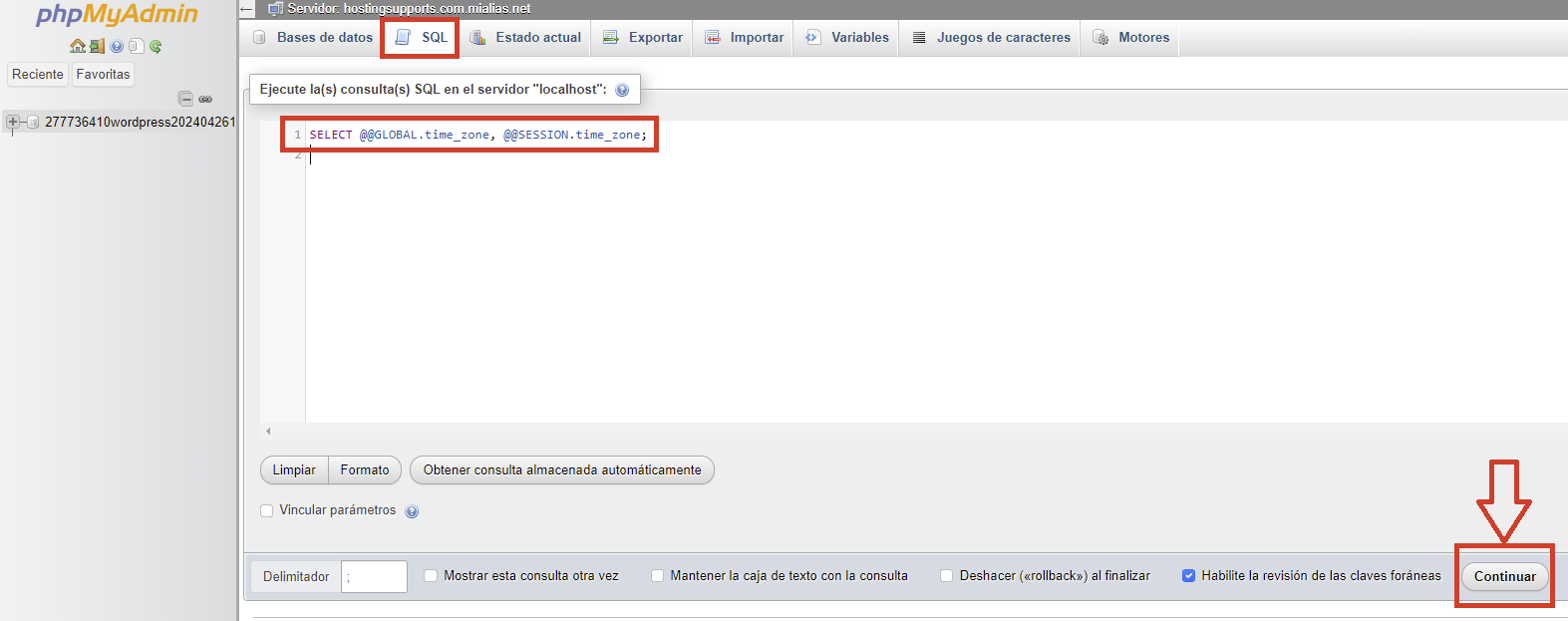The height and width of the screenshot is (621, 1568).
Task: Expand the 277736410wordpress database tree node
Action: tap(13, 122)
